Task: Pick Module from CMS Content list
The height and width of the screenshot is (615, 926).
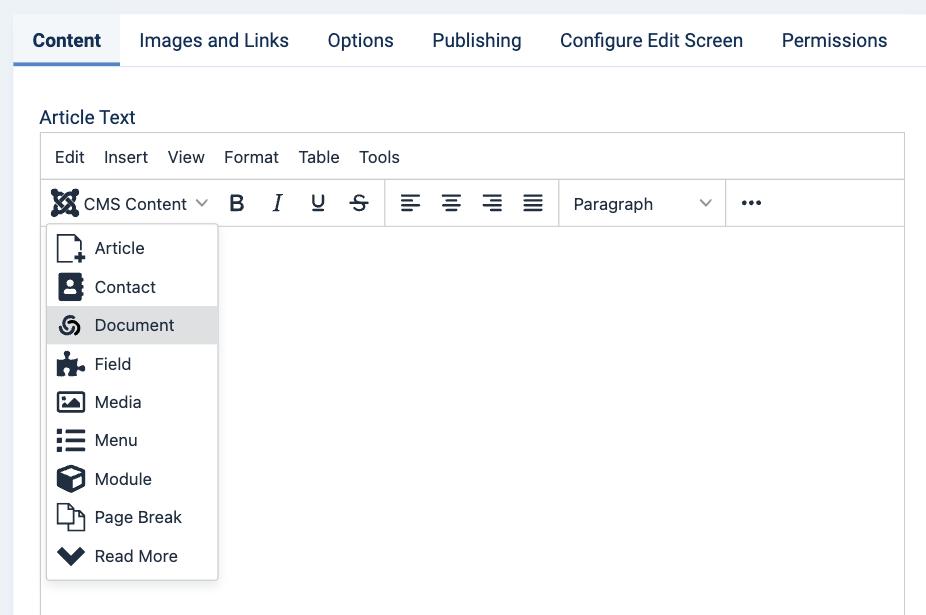Action: point(132,479)
